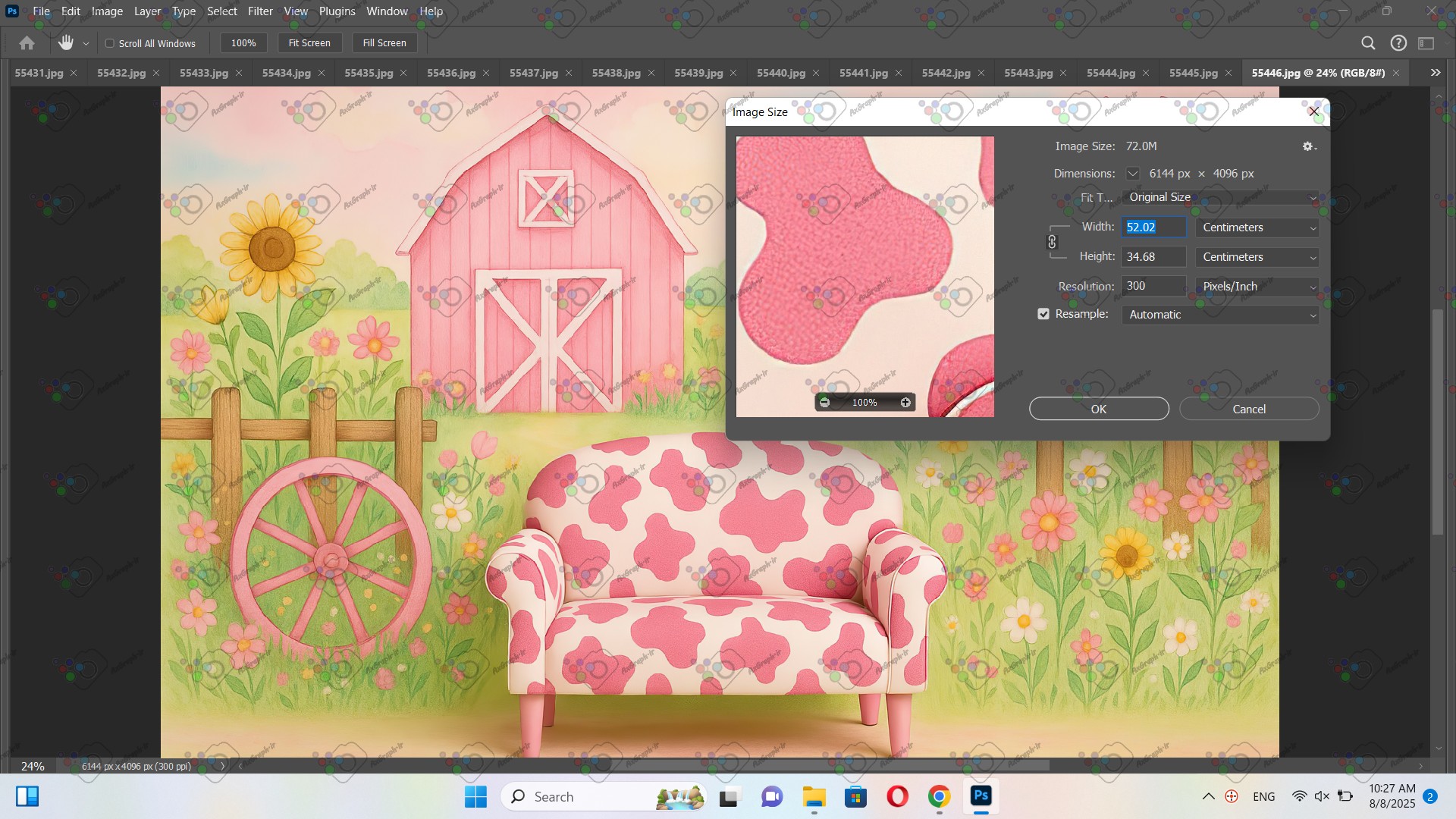
Task: Open the Width units Centimeters dropdown
Action: (x=1257, y=227)
